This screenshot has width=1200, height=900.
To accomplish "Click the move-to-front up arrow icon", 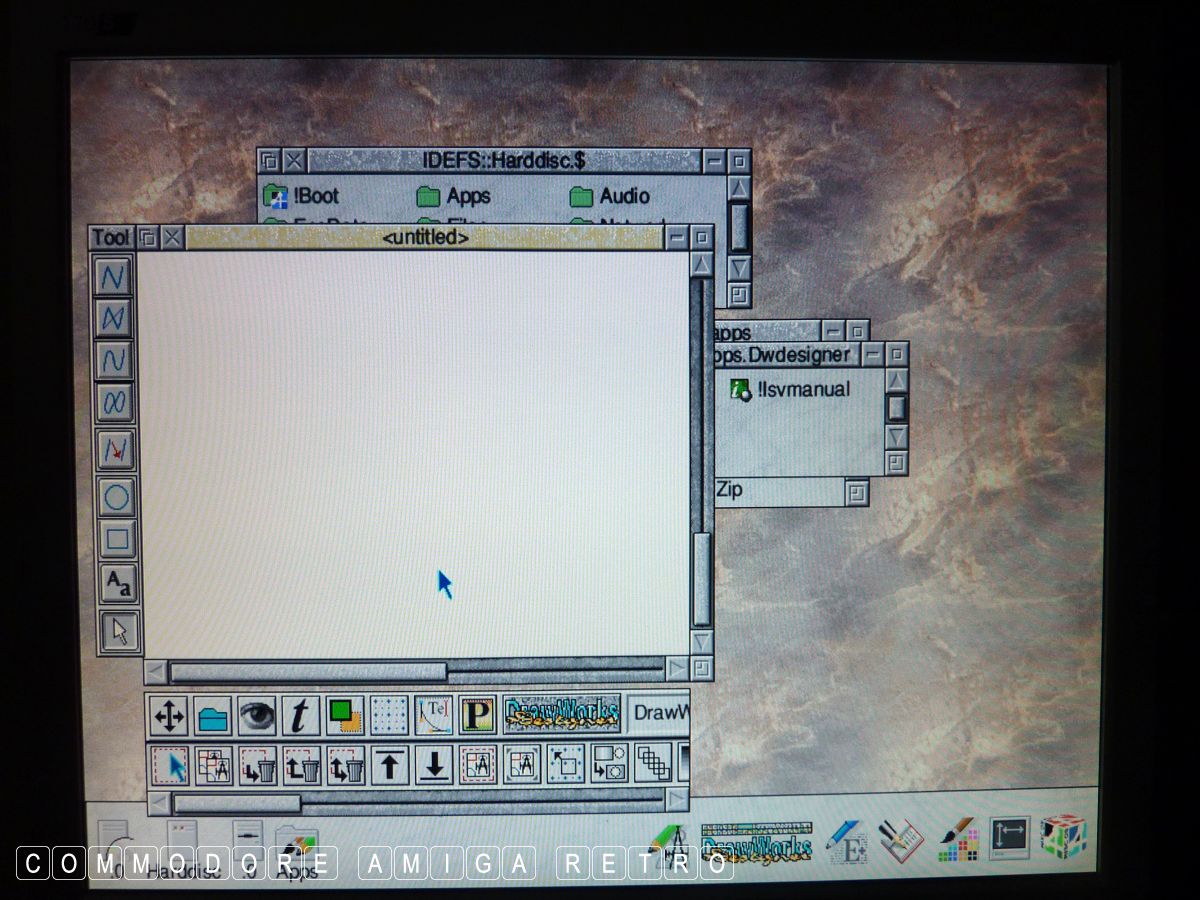I will click(389, 765).
